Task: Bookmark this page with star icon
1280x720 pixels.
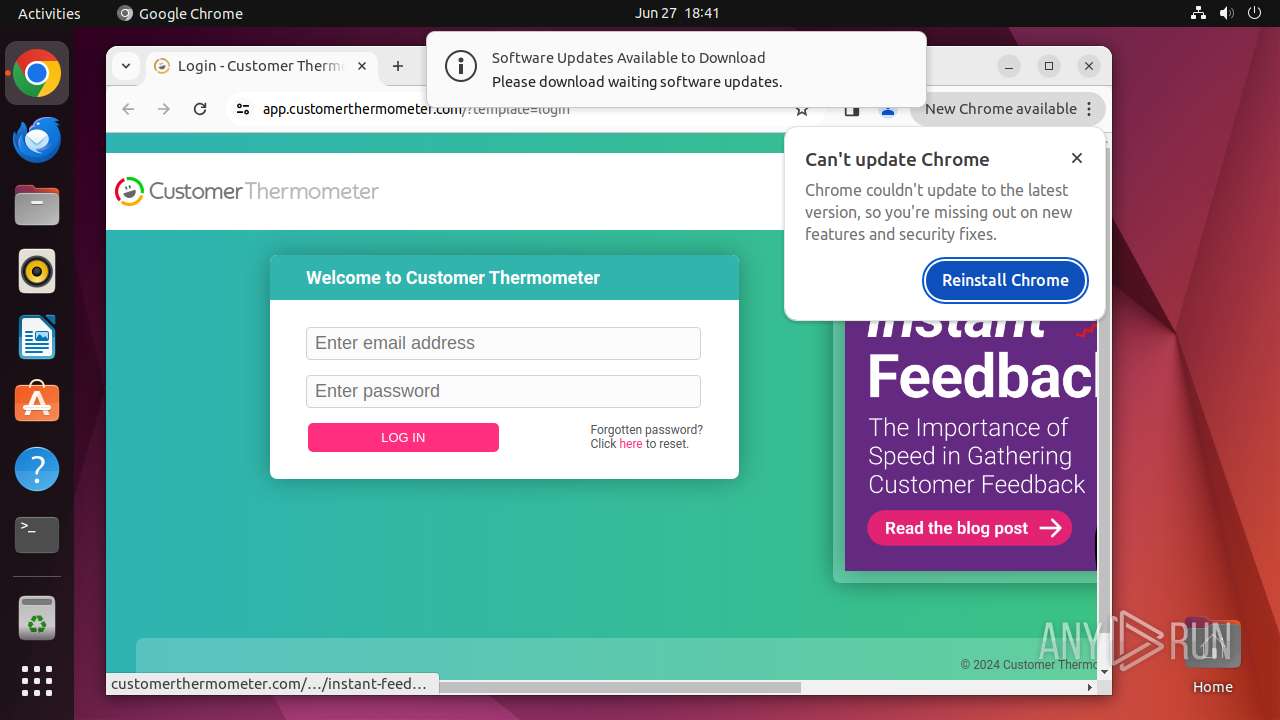Action: pyautogui.click(x=801, y=110)
